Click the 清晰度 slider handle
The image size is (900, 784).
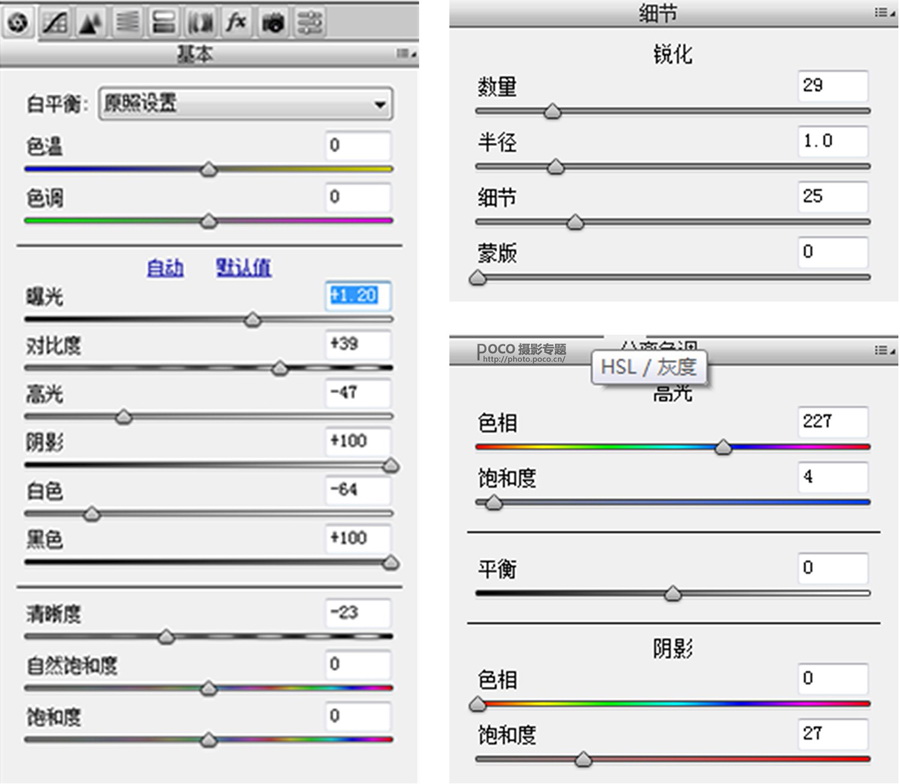coord(166,637)
